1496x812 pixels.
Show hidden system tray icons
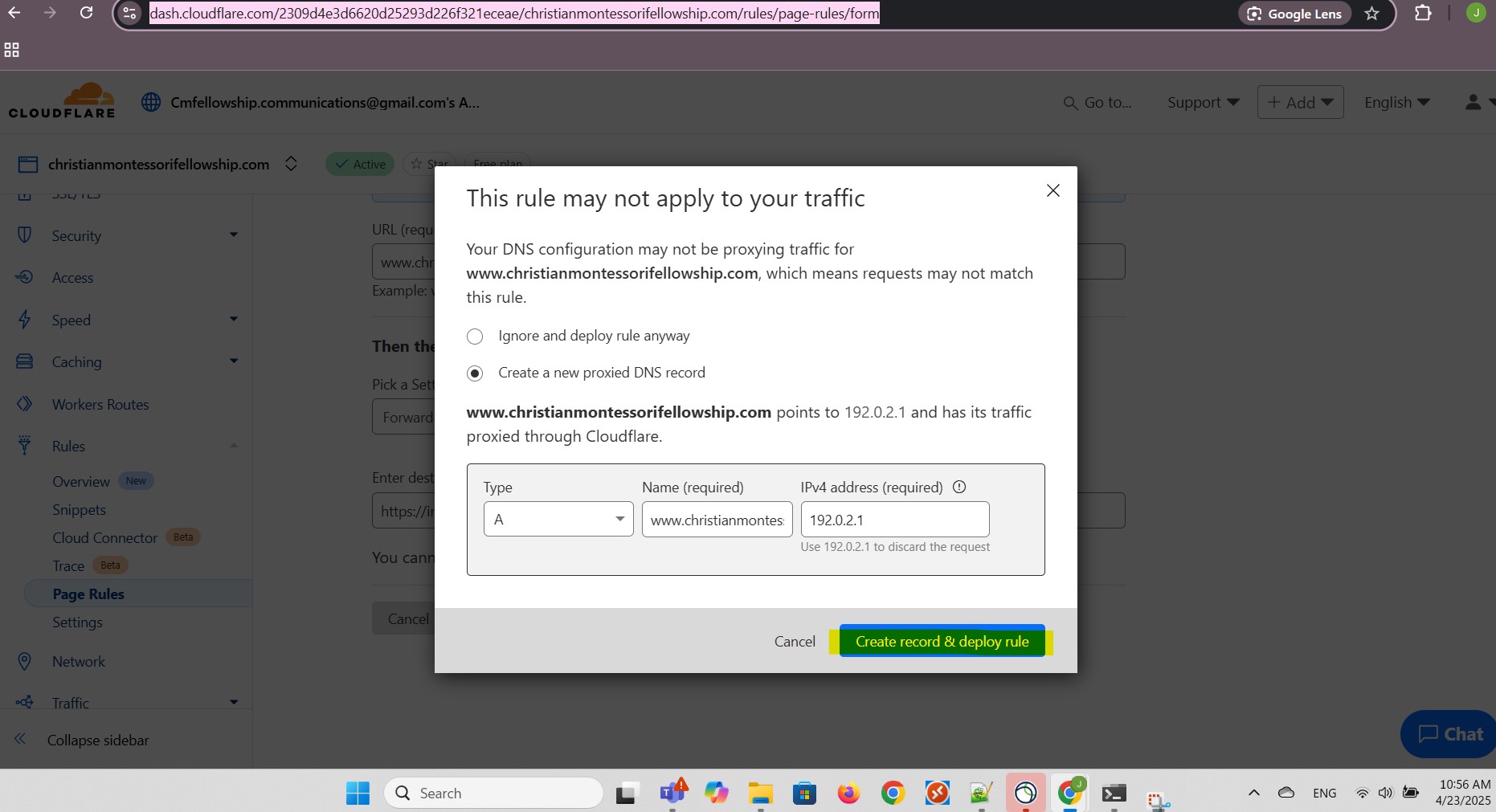coord(1253,793)
